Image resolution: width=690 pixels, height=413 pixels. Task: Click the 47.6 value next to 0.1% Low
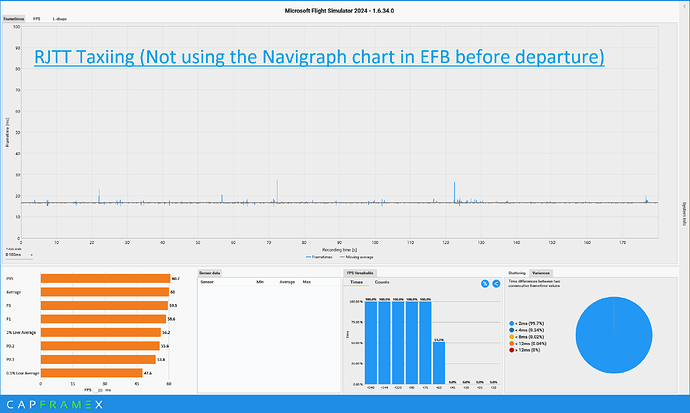[x=148, y=373]
